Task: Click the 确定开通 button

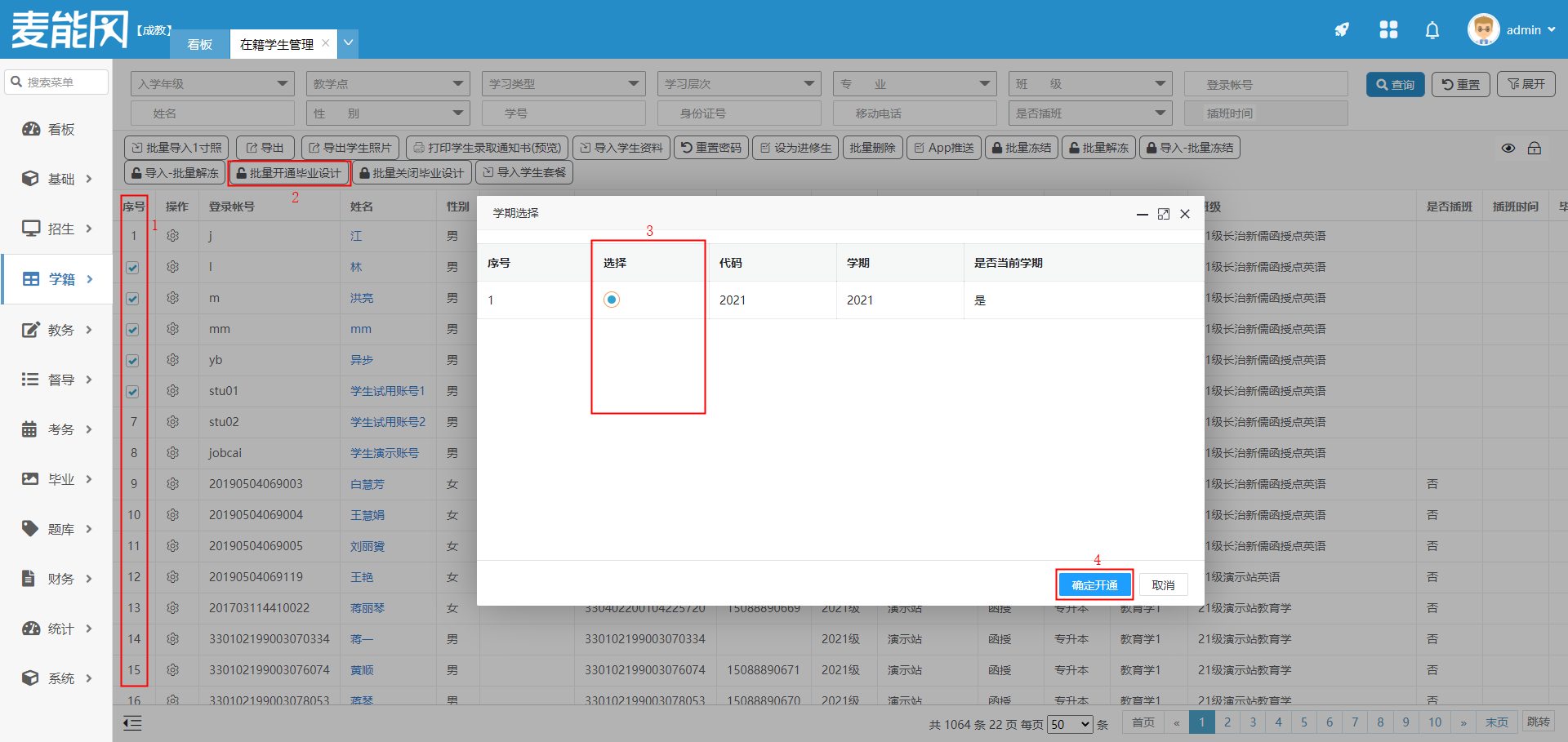Action: (x=1094, y=585)
